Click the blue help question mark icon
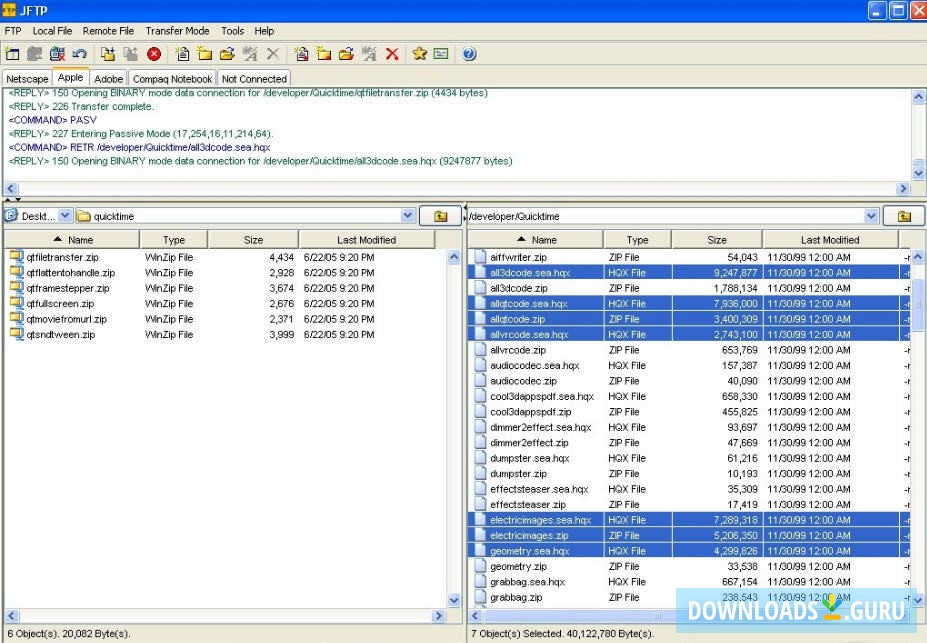 coord(469,54)
